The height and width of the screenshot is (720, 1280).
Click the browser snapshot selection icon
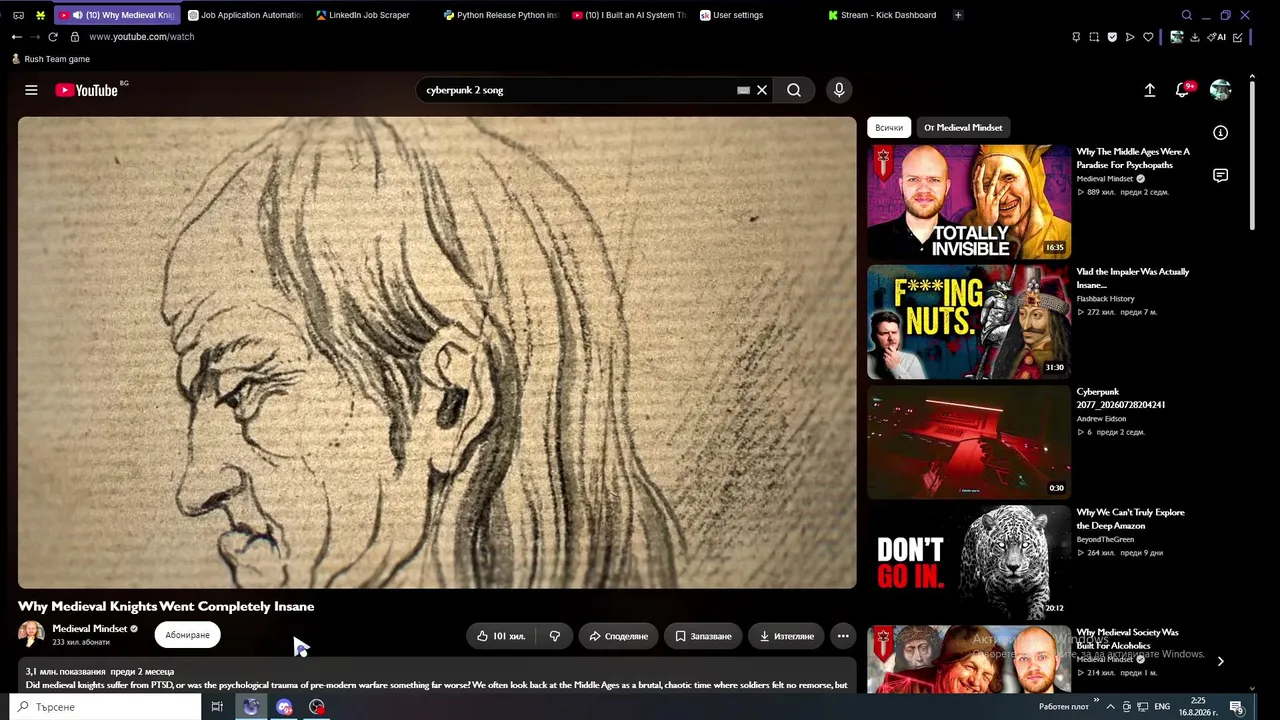point(1094,37)
